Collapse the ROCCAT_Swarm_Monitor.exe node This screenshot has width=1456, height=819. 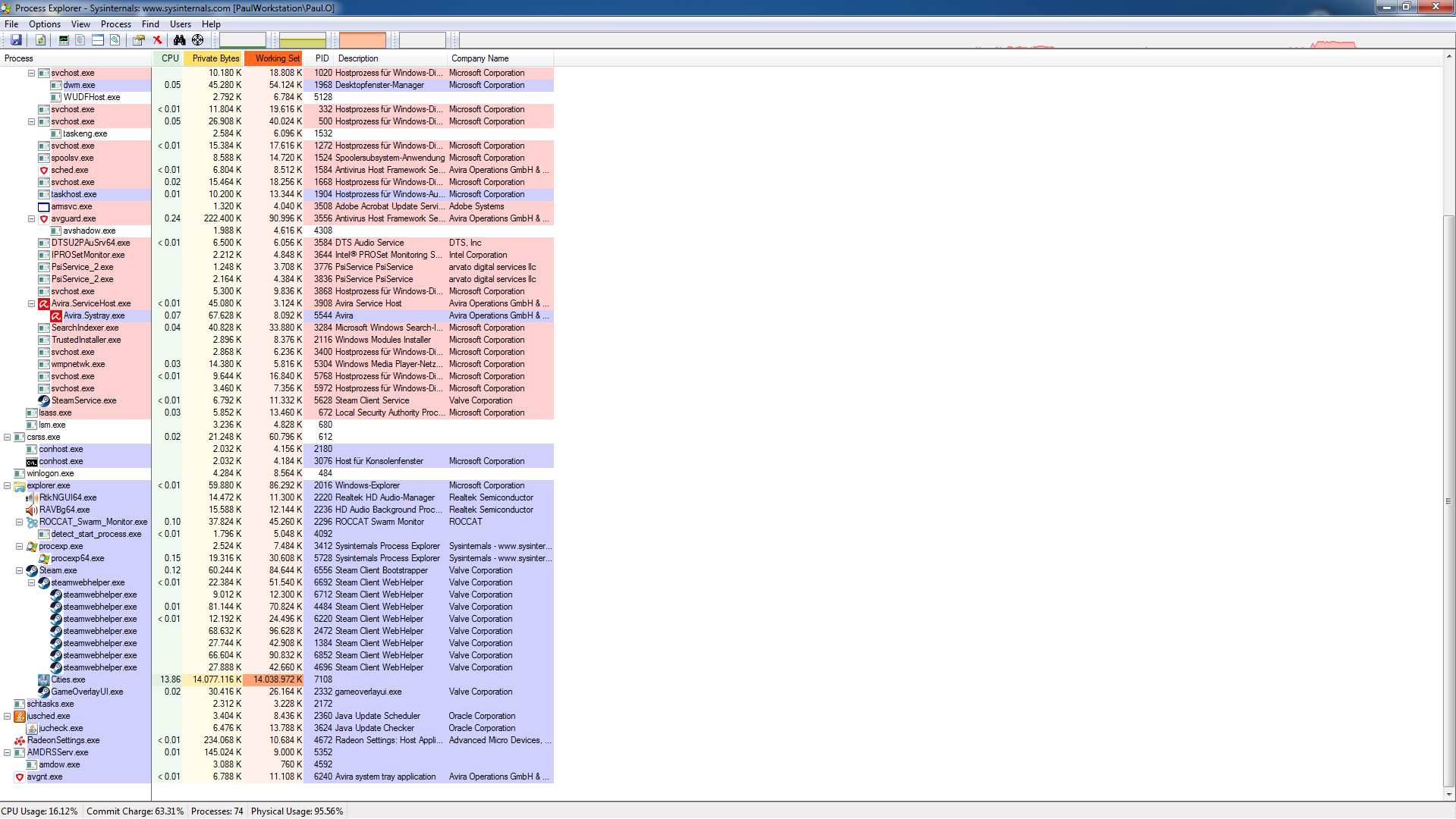tap(19, 522)
